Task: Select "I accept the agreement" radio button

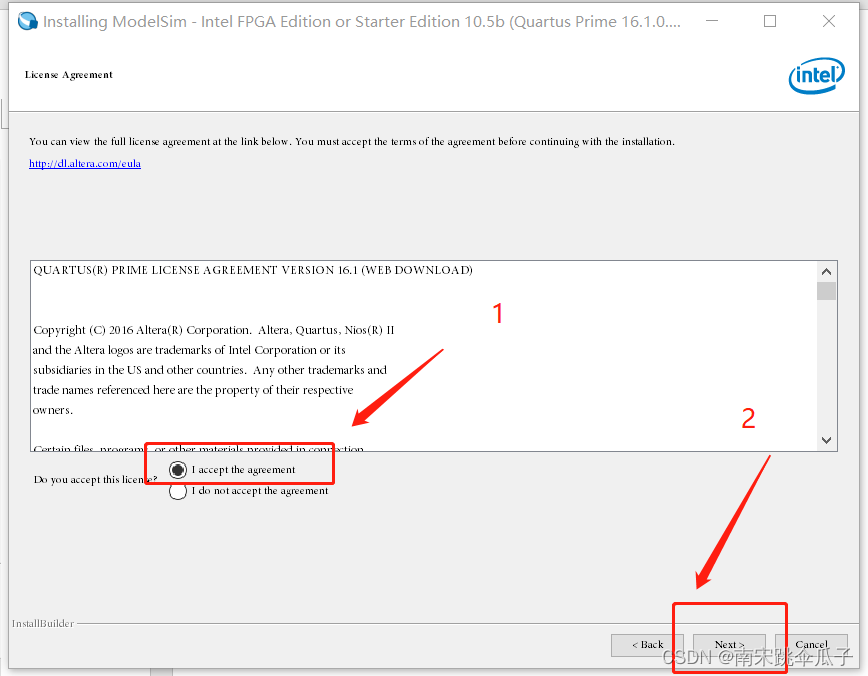Action: click(x=178, y=470)
